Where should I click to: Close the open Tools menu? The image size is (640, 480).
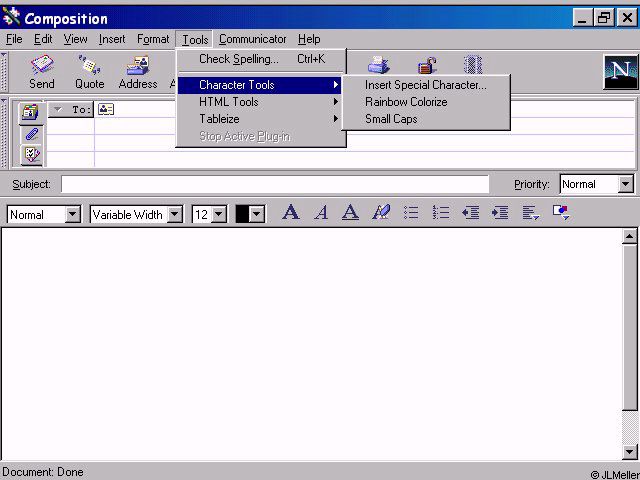[195, 40]
